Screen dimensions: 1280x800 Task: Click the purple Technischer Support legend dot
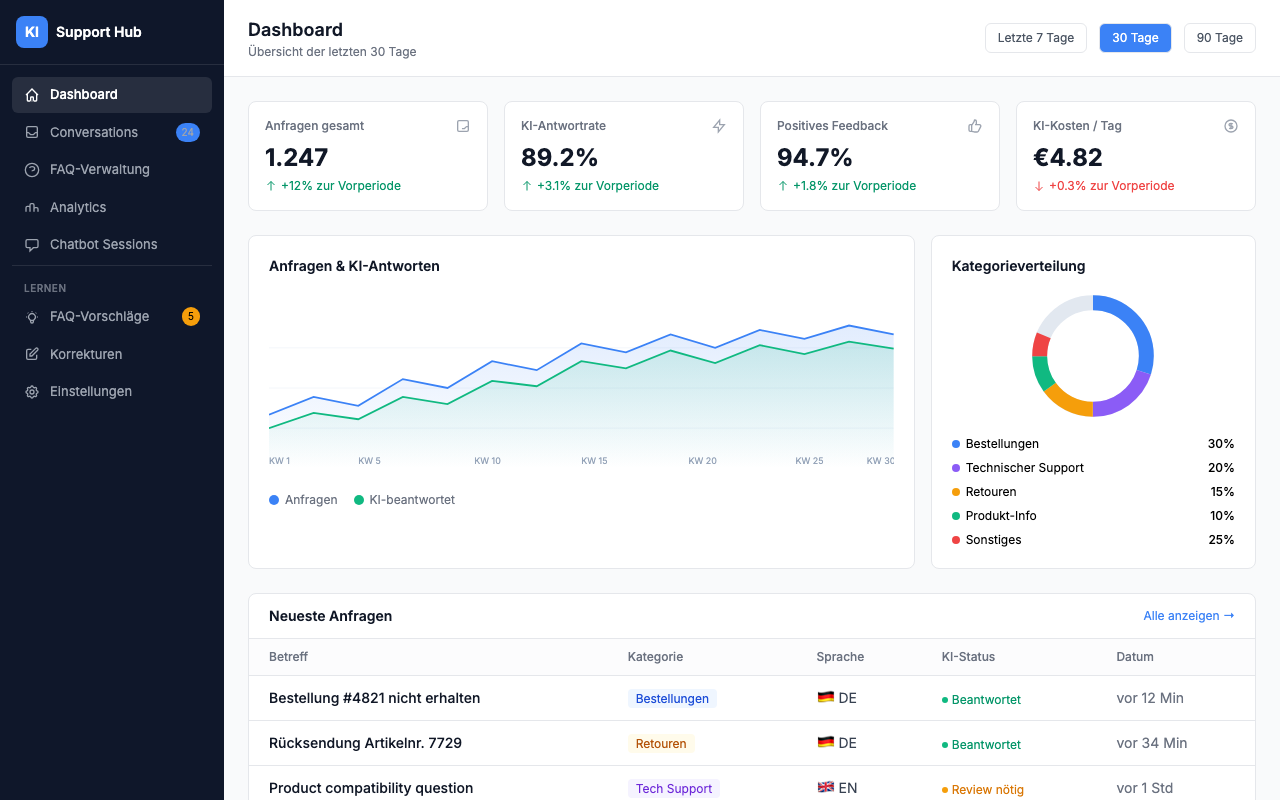956,468
